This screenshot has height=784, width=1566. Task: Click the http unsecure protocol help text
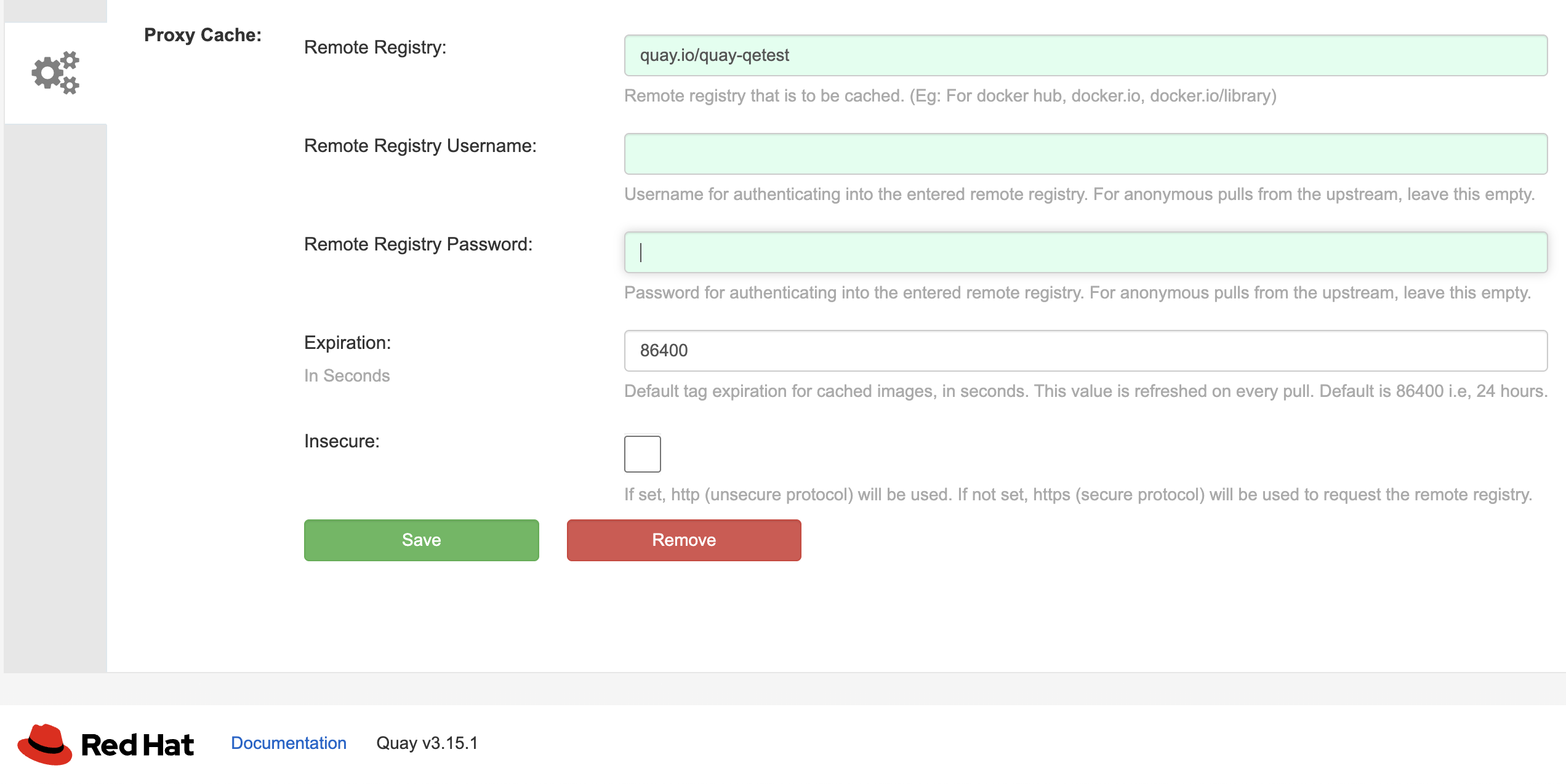pos(1077,495)
